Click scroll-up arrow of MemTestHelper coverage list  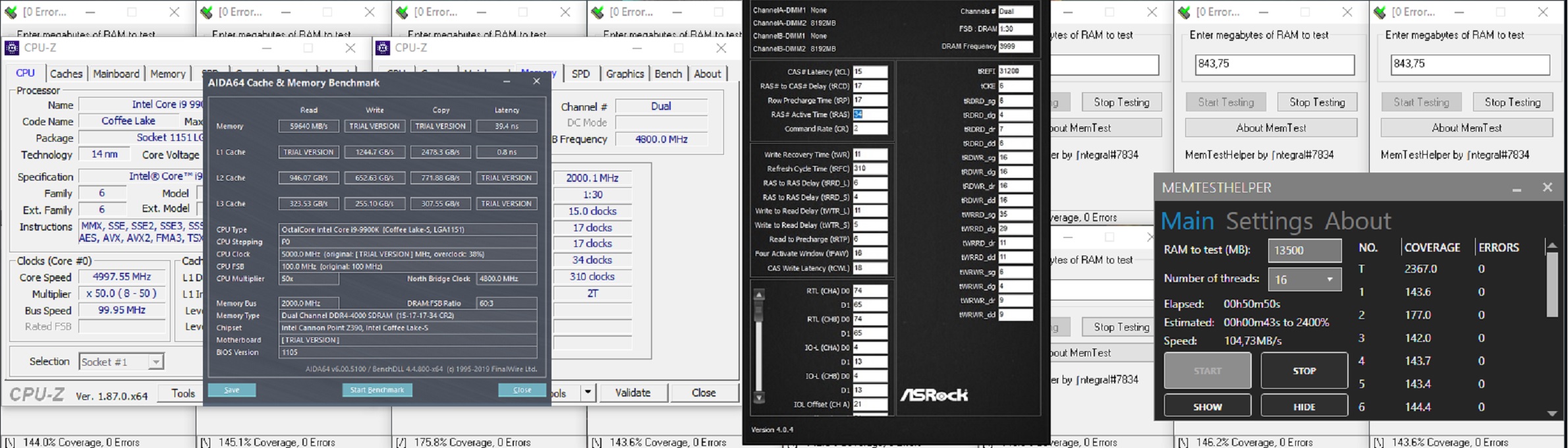point(1552,245)
